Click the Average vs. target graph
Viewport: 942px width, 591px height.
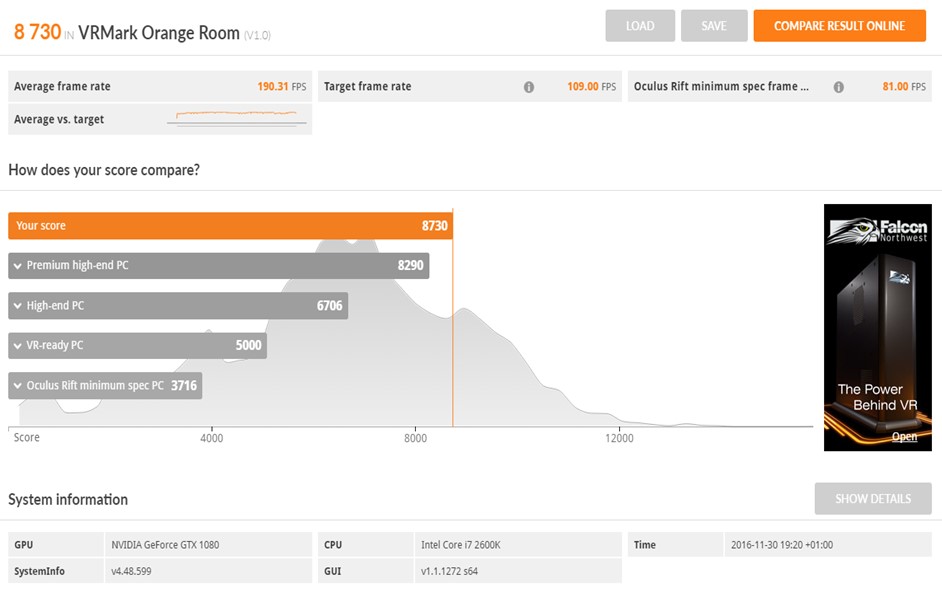pyautogui.click(x=237, y=119)
